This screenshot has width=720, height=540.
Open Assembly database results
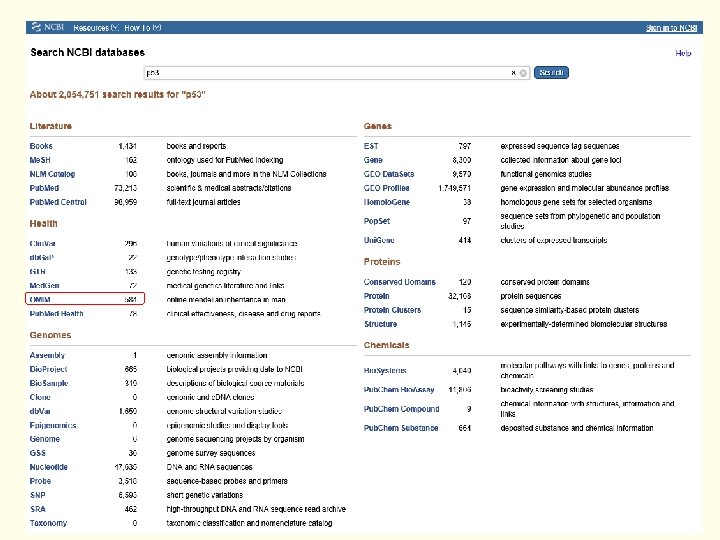47,355
